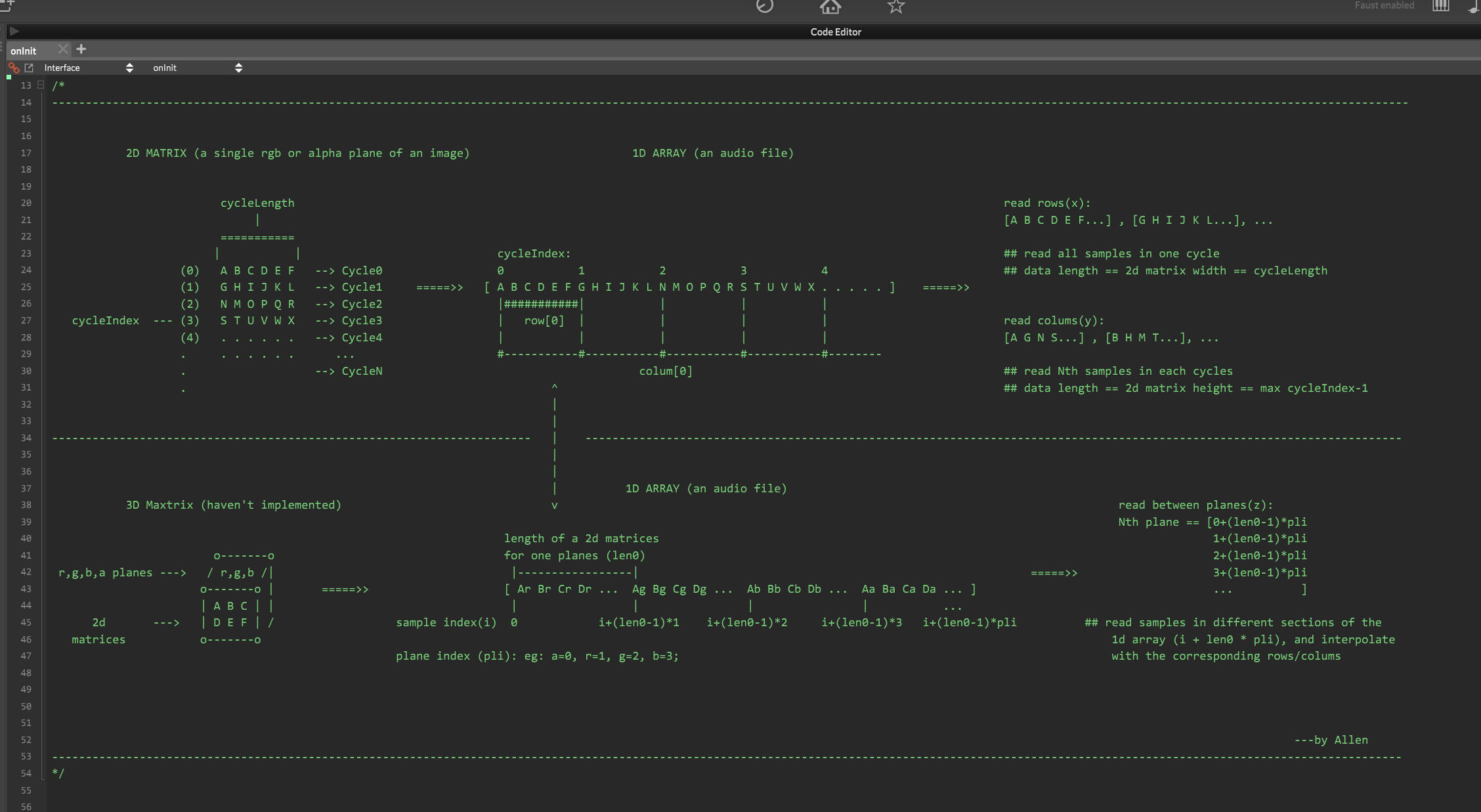The image size is (1481, 812).
Task: Click the music note icon at top right
Action: (1474, 7)
